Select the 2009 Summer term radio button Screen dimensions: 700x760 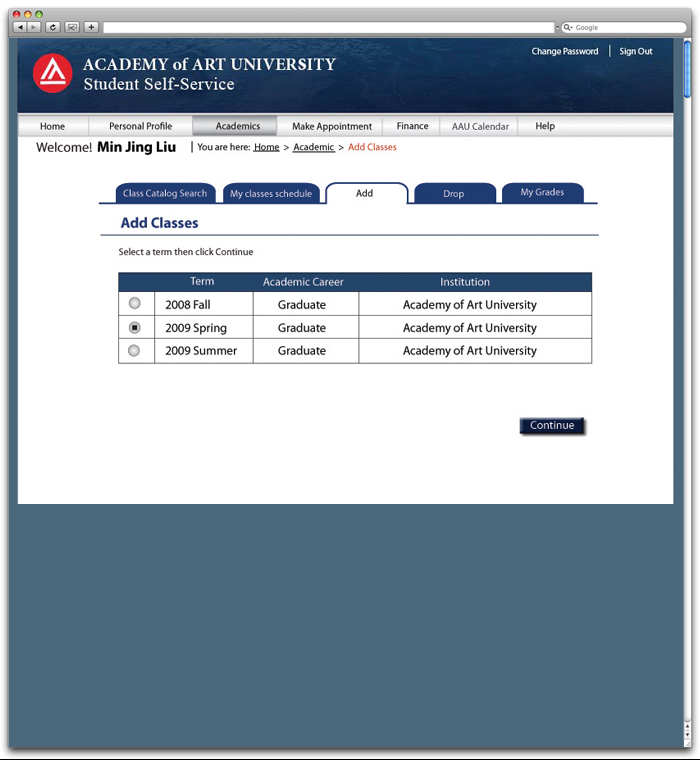coord(134,350)
